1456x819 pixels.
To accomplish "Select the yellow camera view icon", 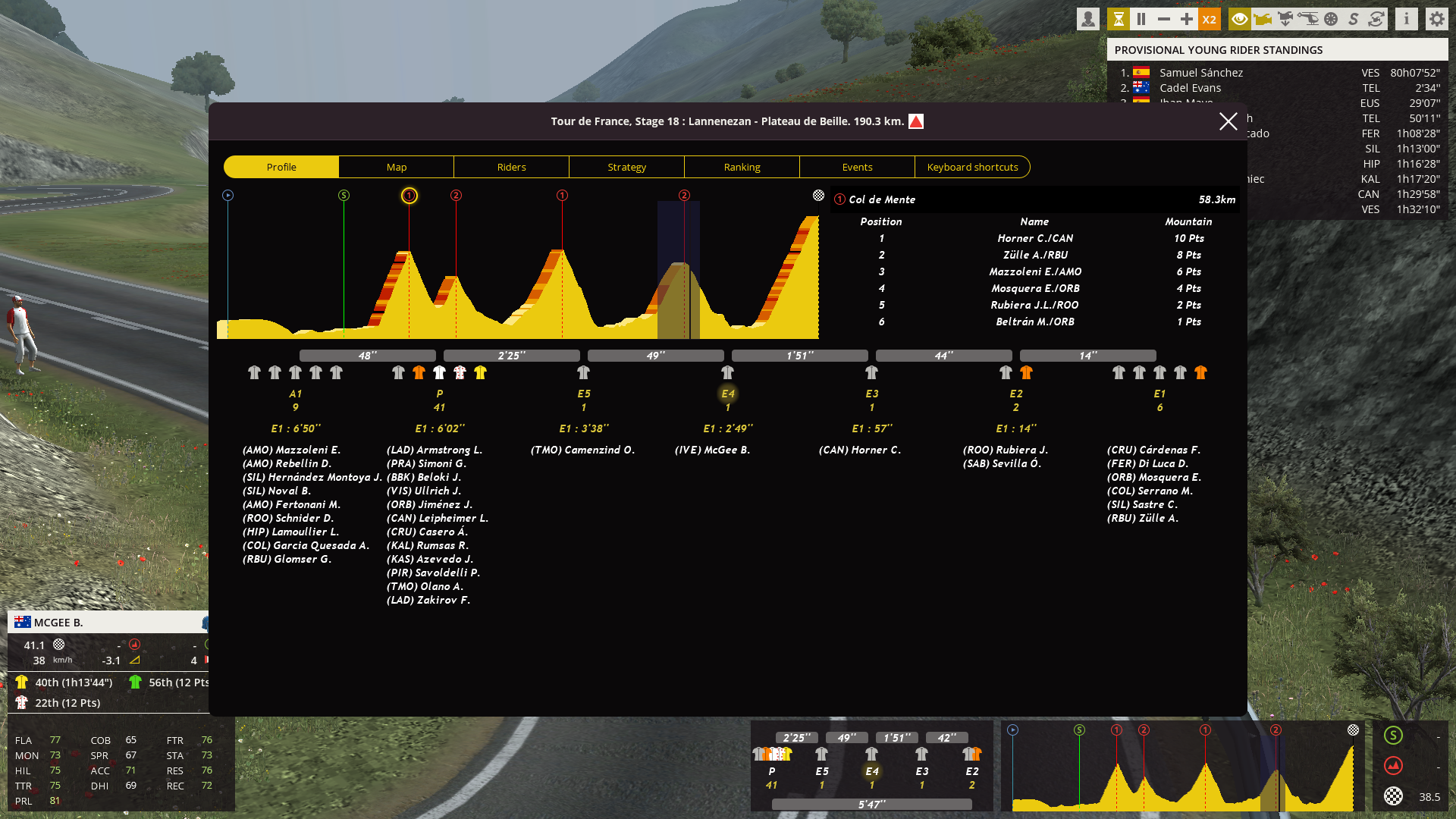I will (x=1263, y=19).
